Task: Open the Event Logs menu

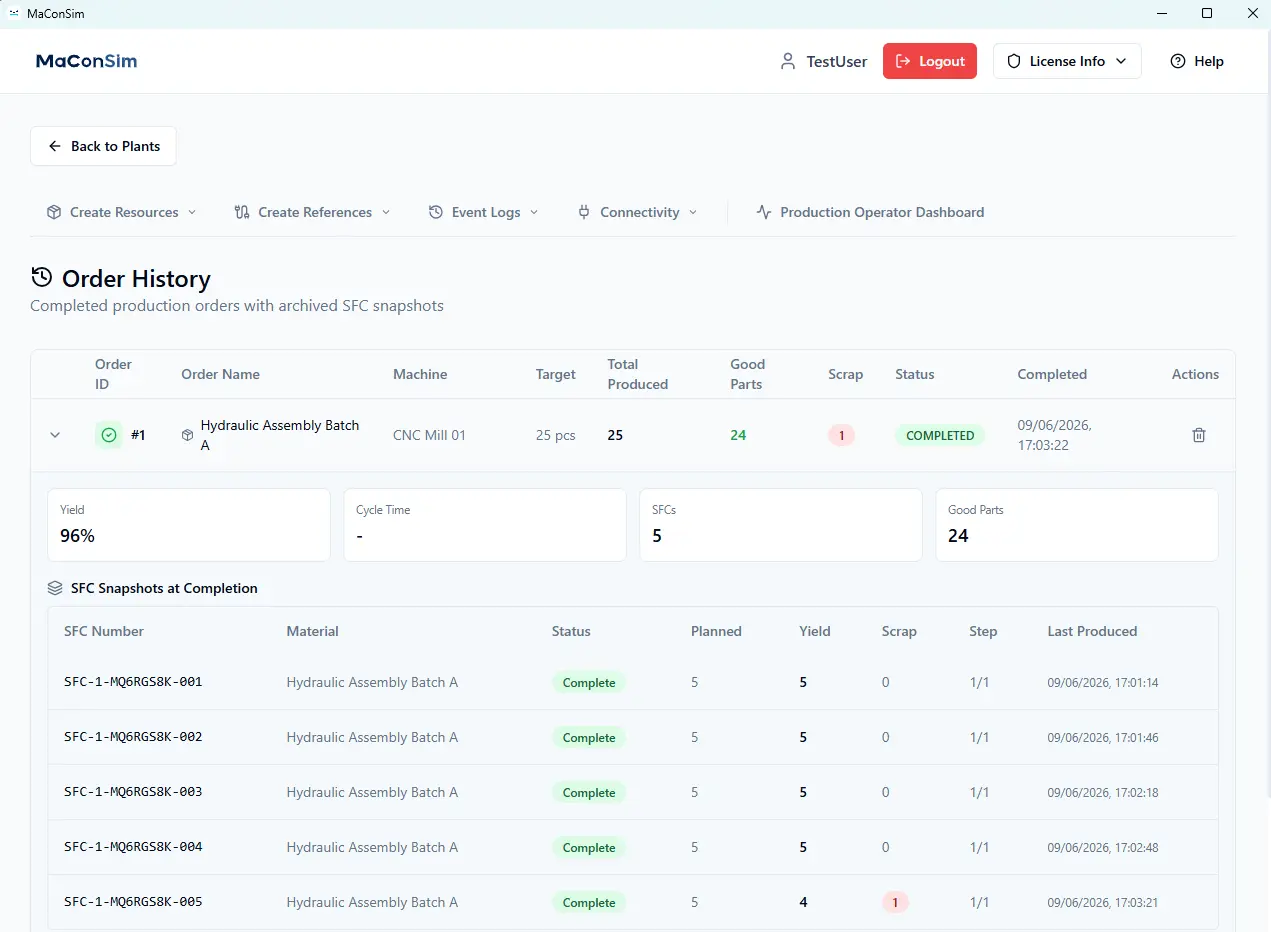Action: tap(484, 212)
